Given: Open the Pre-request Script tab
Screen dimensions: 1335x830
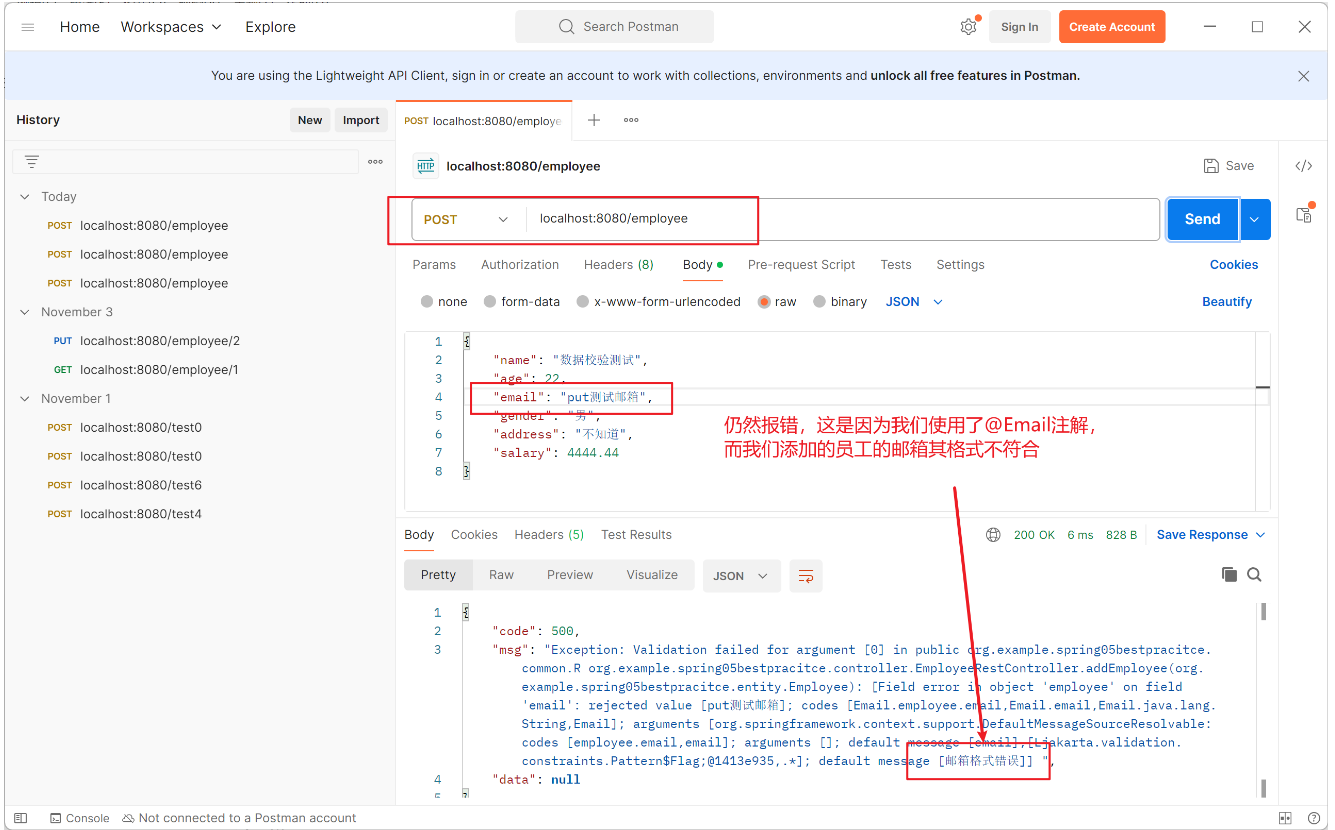Looking at the screenshot, I should (x=801, y=265).
